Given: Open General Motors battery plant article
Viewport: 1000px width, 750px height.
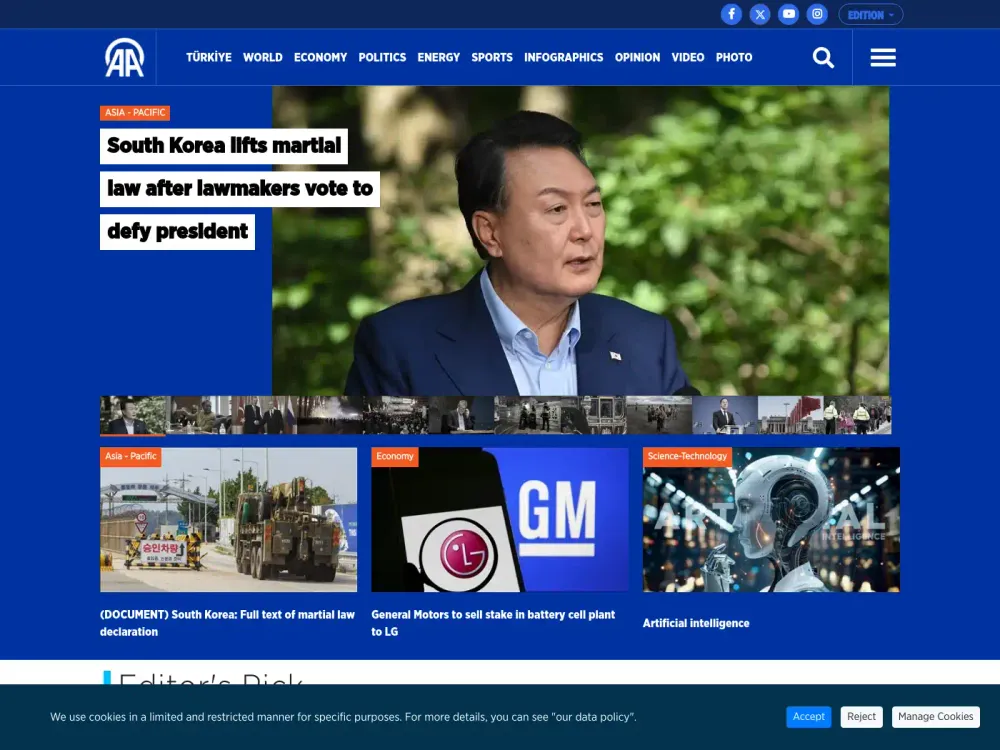Looking at the screenshot, I should click(x=493, y=622).
